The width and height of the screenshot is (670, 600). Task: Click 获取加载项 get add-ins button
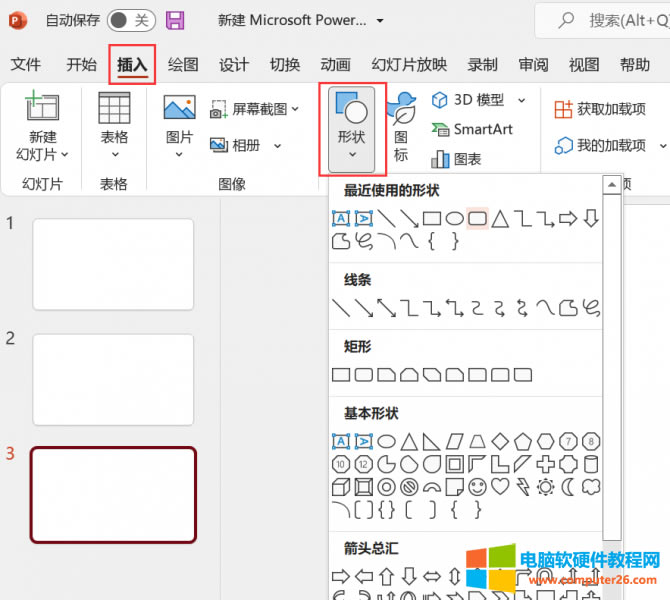click(x=600, y=109)
